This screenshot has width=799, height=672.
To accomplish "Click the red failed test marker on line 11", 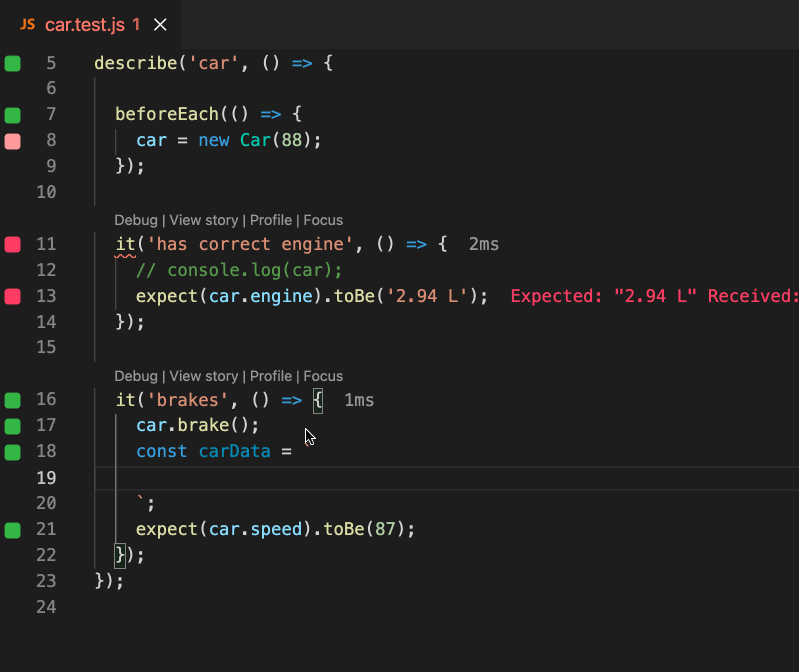I will pos(12,245).
